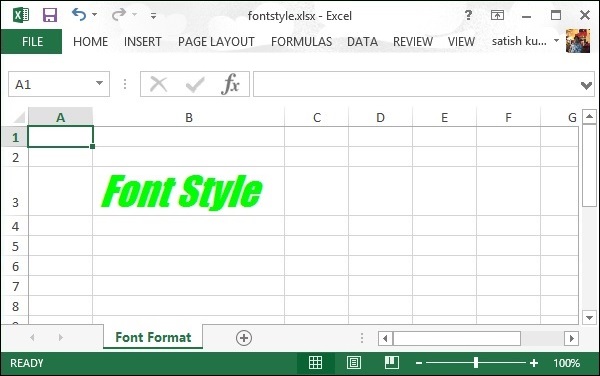Click the zoom slider handle
Viewport: 600px width, 376px height.
pyautogui.click(x=476, y=363)
